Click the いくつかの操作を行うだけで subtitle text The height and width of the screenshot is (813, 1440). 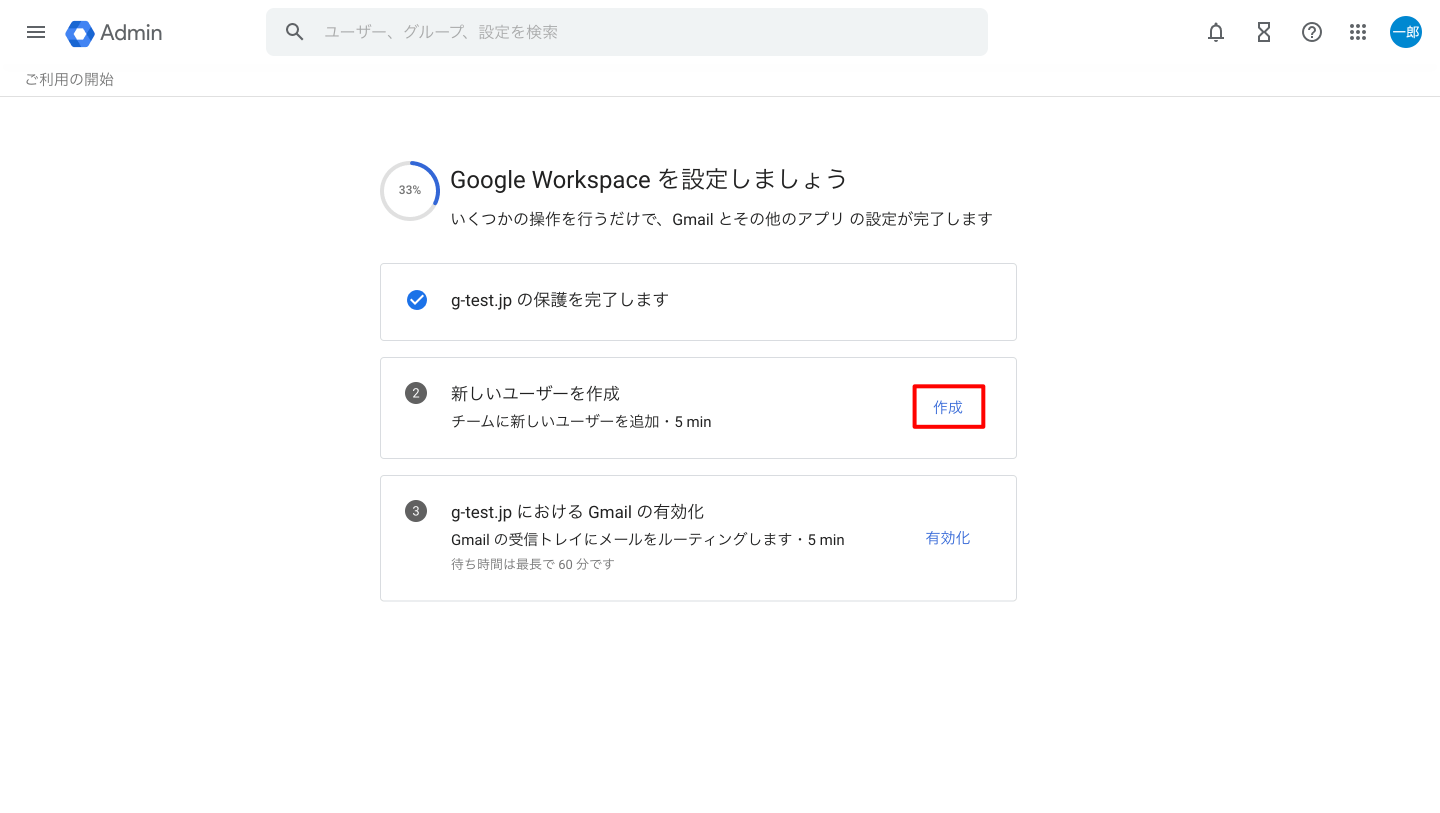tap(721, 219)
